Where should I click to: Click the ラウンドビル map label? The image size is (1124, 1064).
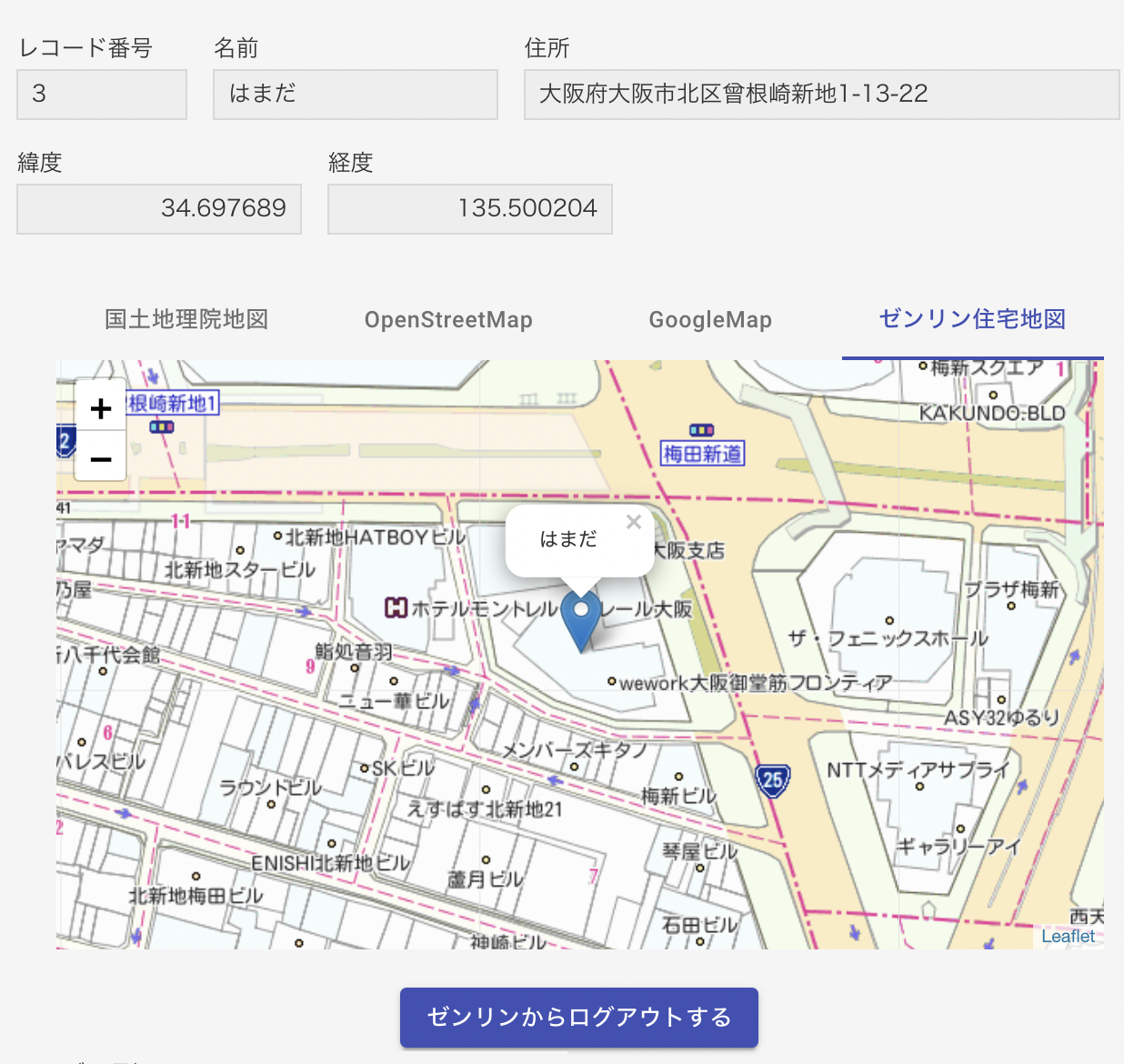(x=271, y=788)
